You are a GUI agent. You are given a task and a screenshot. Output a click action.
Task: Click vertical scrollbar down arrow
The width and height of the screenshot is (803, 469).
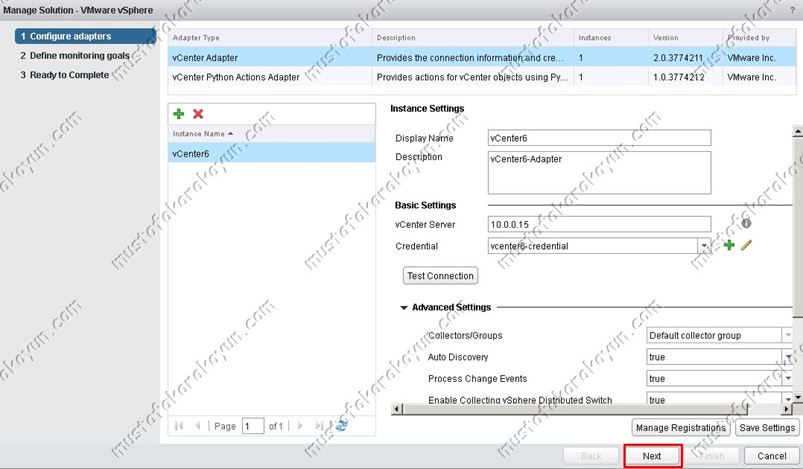[x=798, y=397]
